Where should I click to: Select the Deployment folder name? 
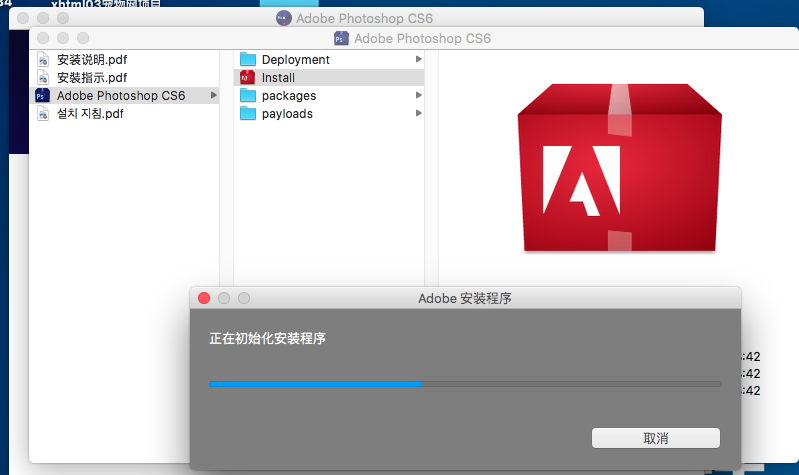[x=296, y=60]
